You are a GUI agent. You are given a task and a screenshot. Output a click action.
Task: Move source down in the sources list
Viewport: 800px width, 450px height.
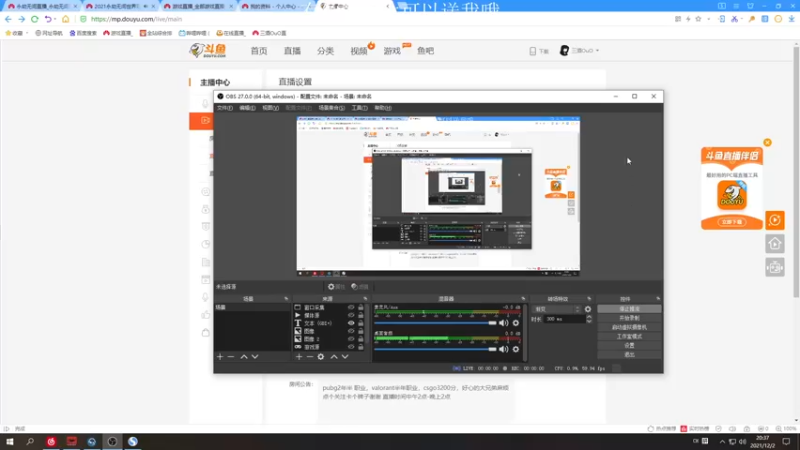tap(345, 357)
